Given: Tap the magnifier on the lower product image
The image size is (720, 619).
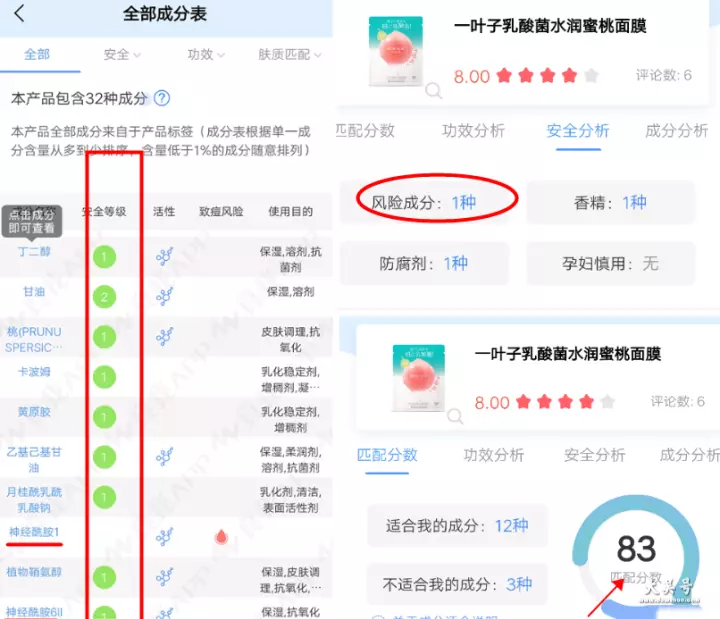Looking at the screenshot, I should [455, 416].
